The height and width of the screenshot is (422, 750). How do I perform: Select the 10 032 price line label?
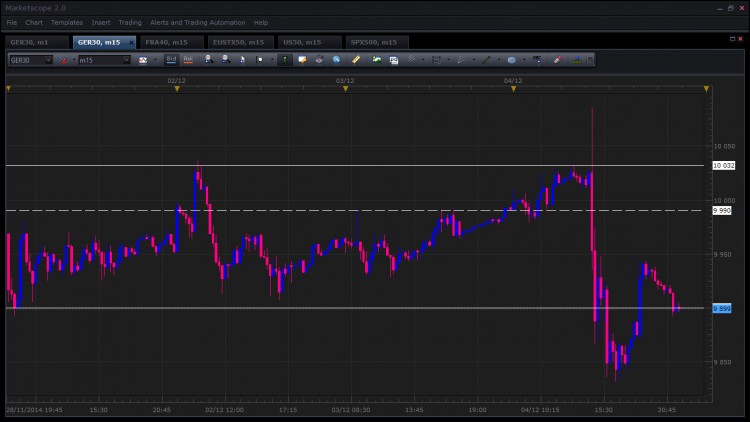pyautogui.click(x=724, y=166)
